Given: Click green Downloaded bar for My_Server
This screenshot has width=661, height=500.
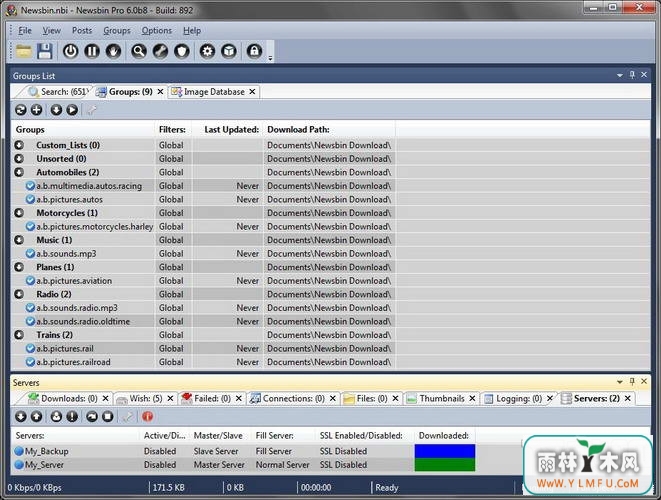Looking at the screenshot, I should [x=445, y=465].
